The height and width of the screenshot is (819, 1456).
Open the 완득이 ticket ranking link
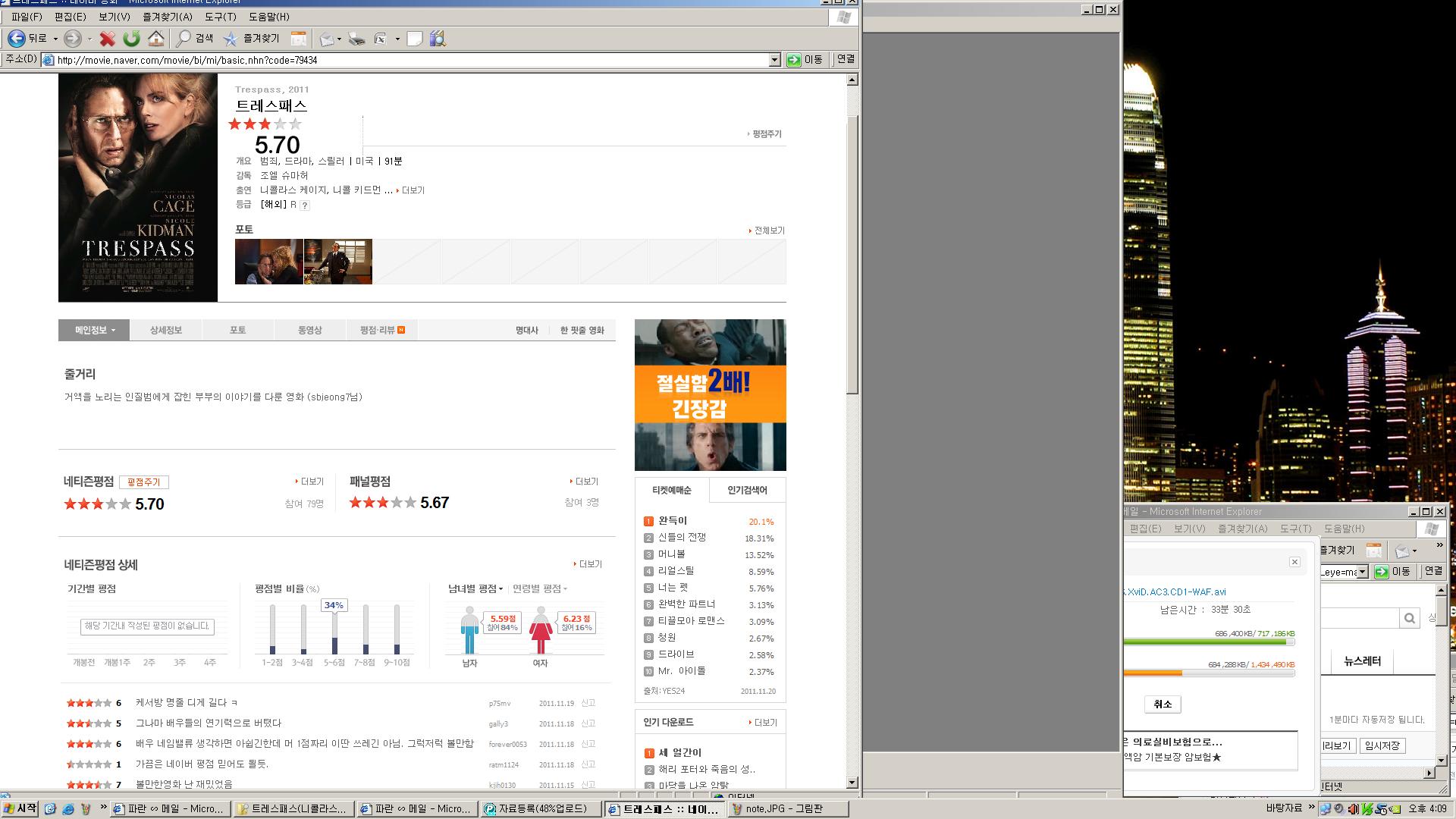tap(673, 521)
